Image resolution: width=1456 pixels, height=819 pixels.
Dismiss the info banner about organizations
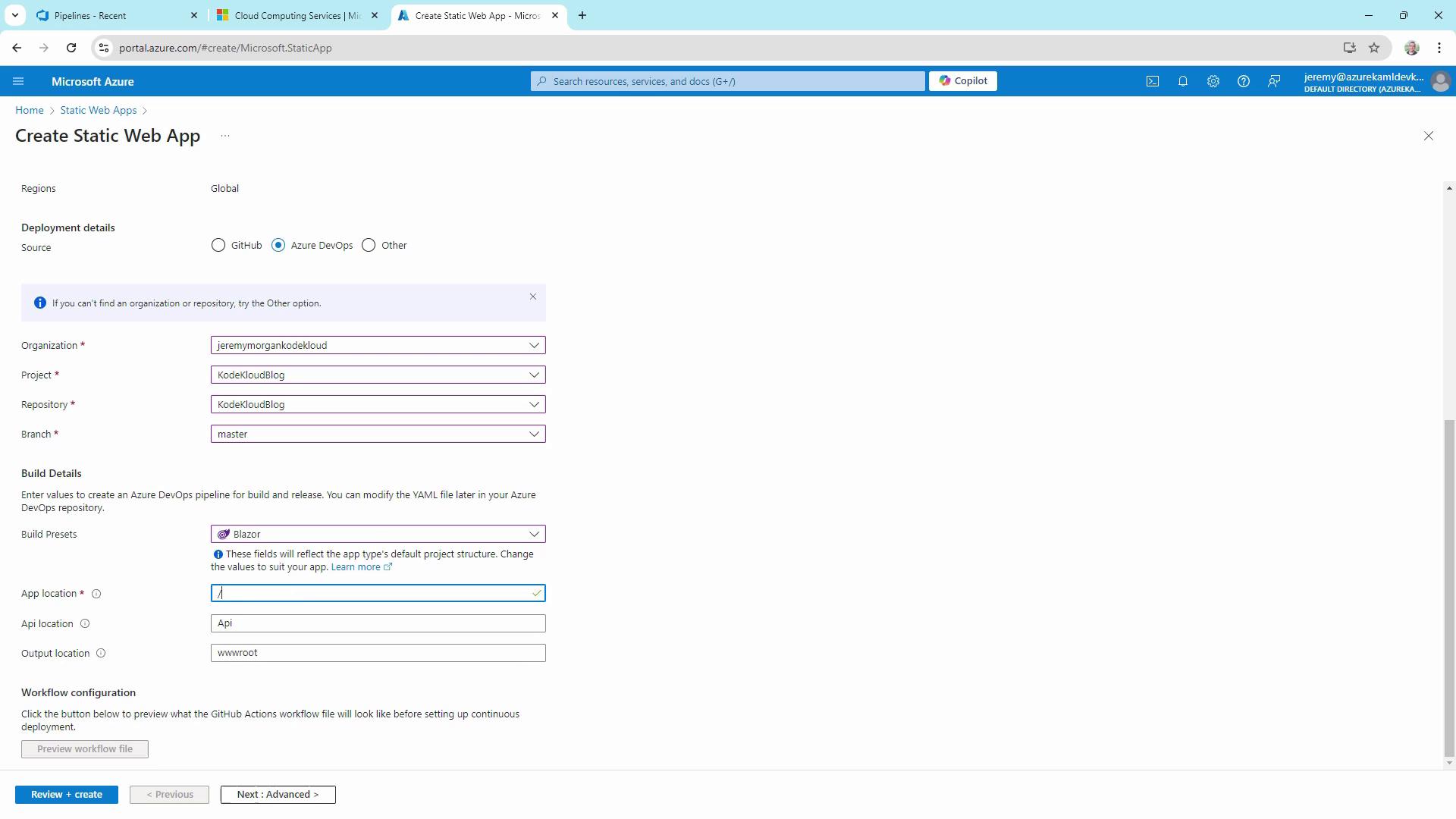click(x=533, y=297)
